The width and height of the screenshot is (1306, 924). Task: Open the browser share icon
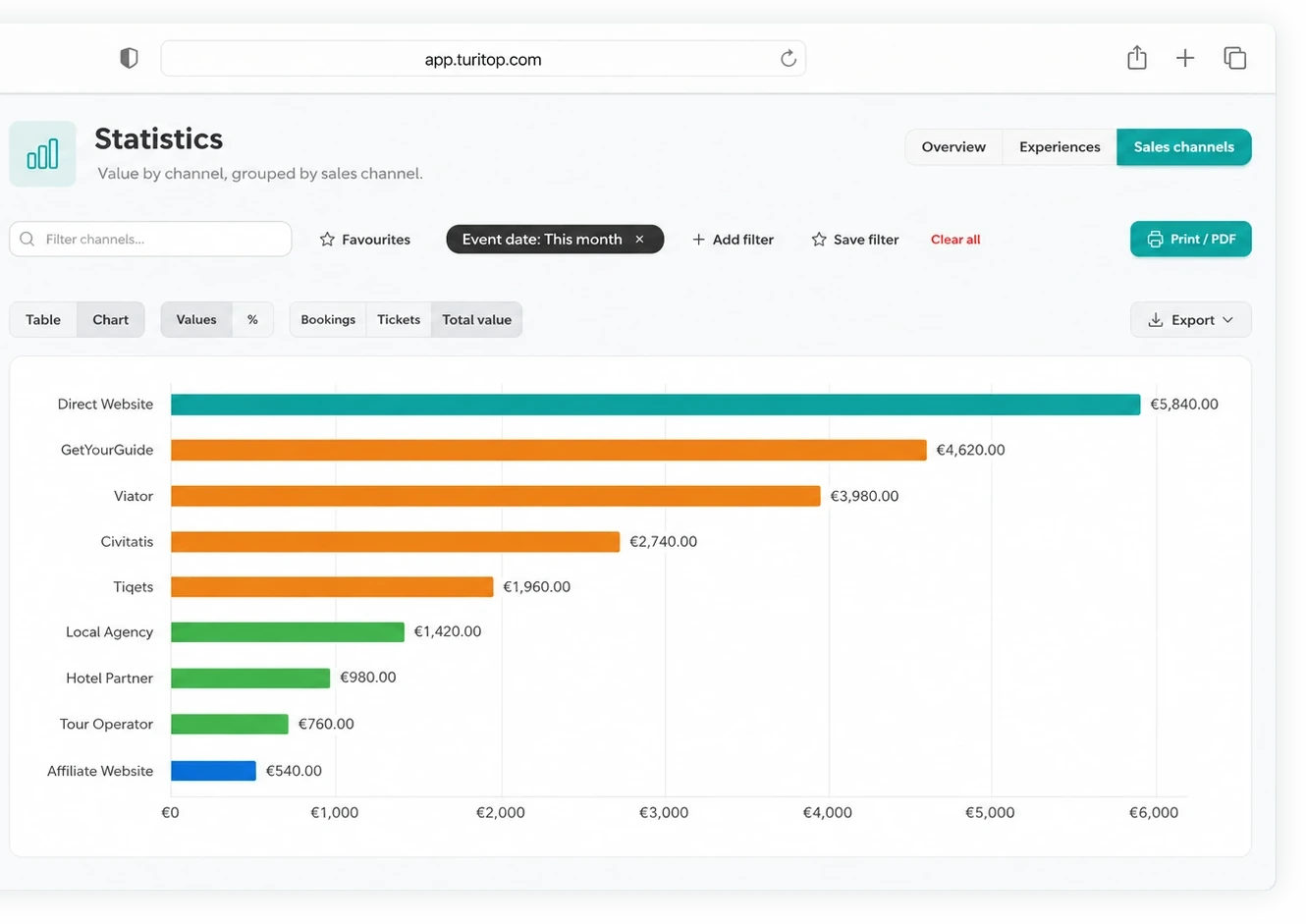tap(1137, 58)
